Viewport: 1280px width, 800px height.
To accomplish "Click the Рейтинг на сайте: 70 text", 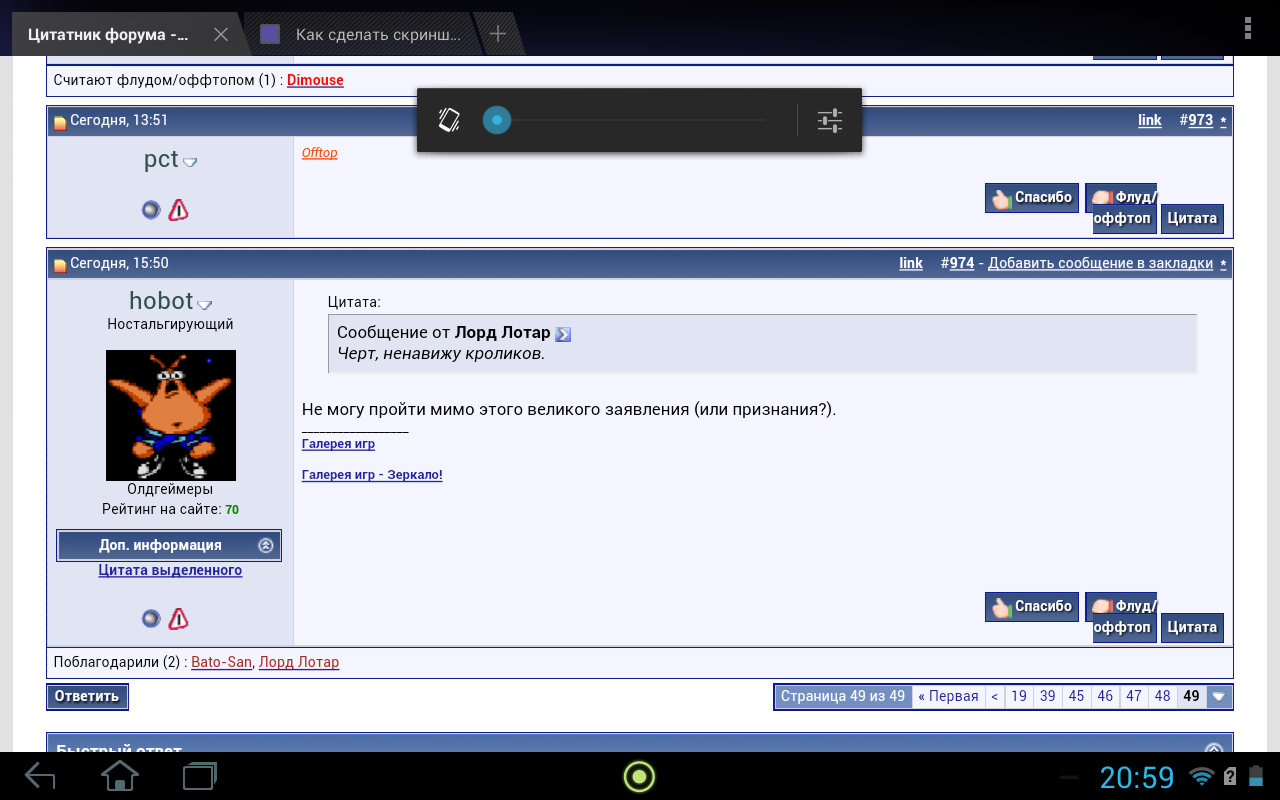I will [170, 509].
